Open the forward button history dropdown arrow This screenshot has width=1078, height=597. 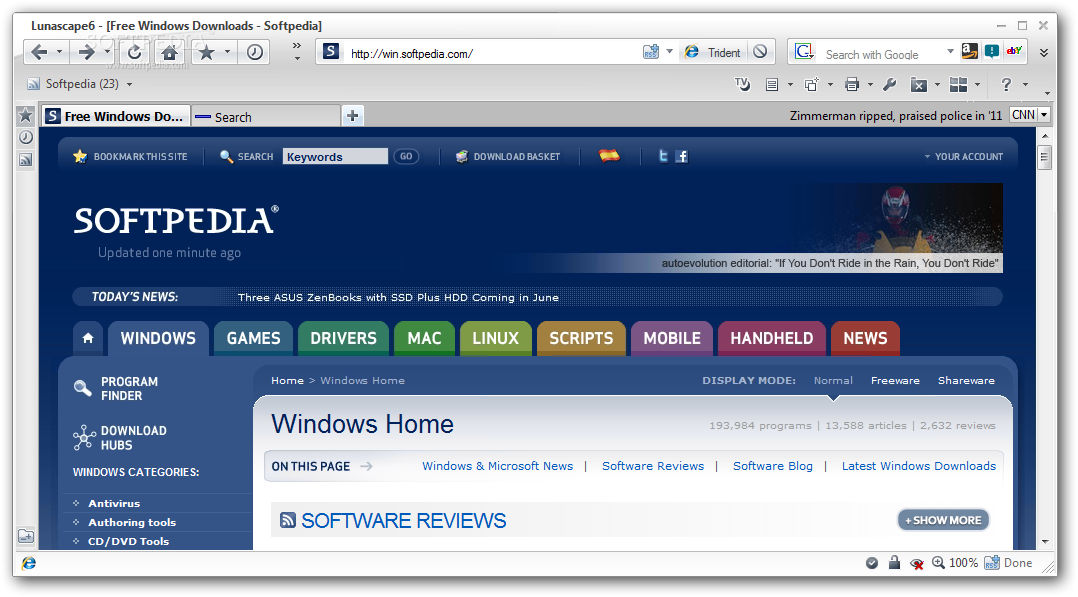click(107, 52)
